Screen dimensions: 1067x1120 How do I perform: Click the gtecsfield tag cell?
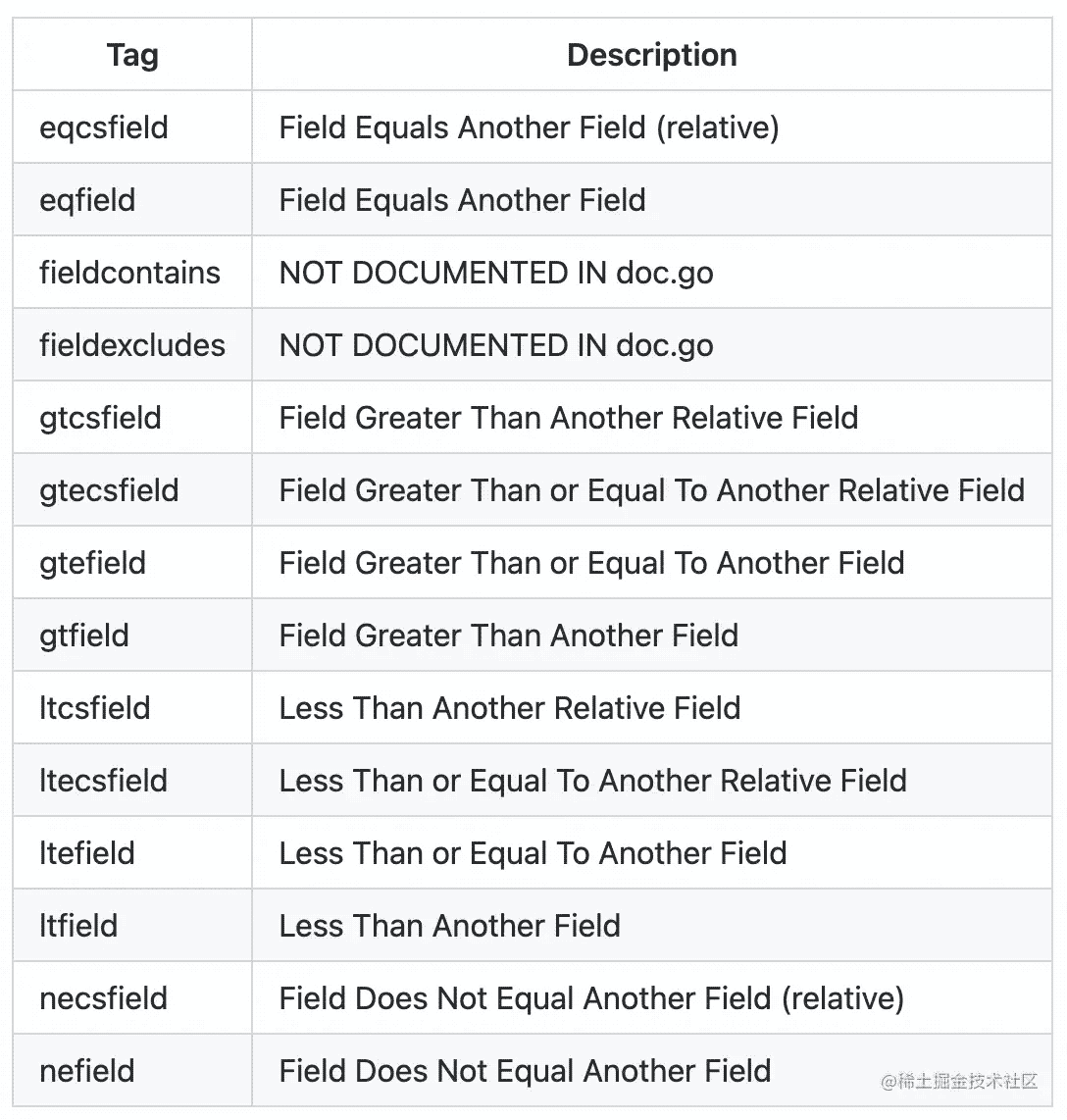click(109, 490)
